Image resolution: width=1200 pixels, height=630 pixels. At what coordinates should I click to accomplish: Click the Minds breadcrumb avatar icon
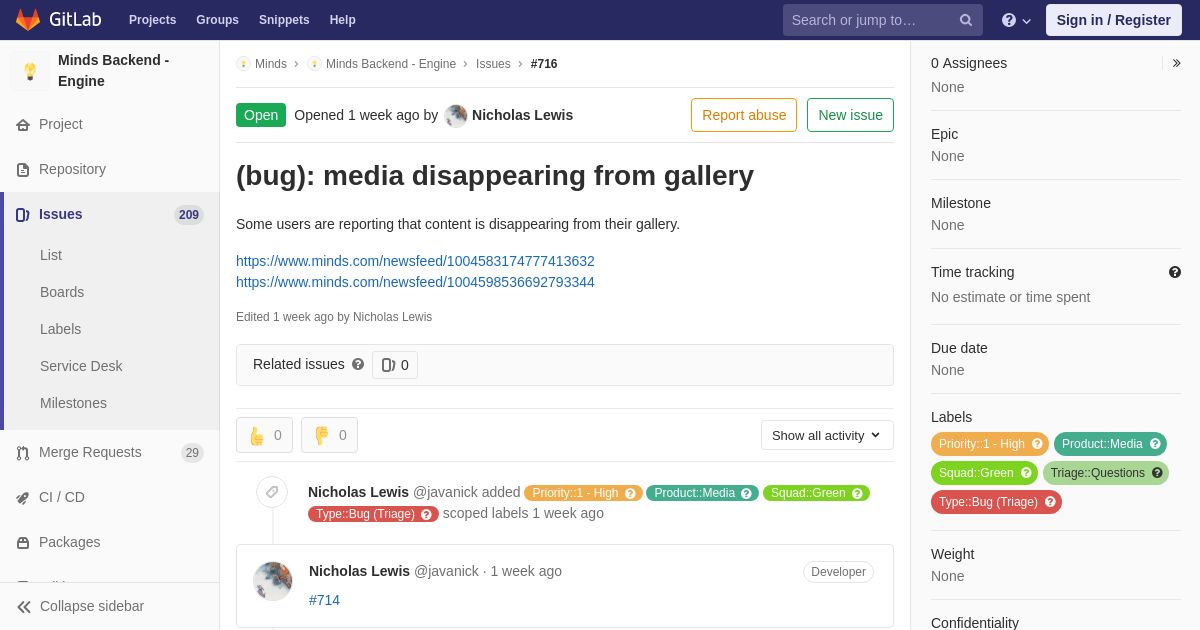[x=243, y=64]
